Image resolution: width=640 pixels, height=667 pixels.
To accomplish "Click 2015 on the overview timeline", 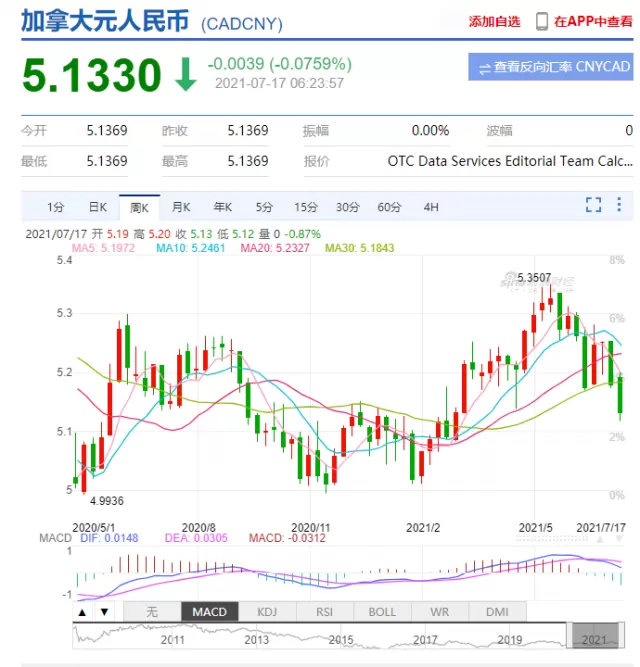I will coord(341,640).
